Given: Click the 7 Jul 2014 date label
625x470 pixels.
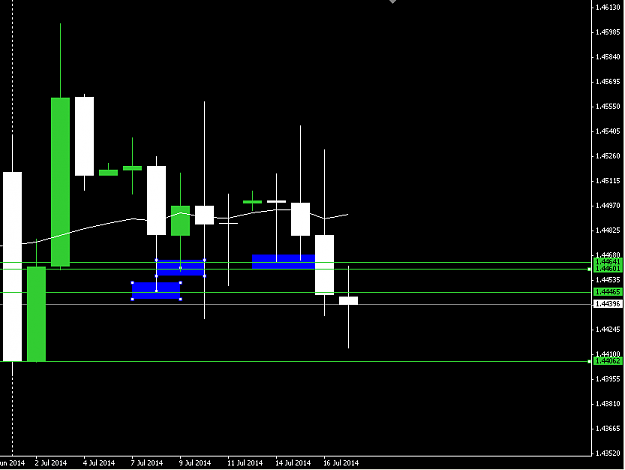Looking at the screenshot, I should (x=147, y=463).
